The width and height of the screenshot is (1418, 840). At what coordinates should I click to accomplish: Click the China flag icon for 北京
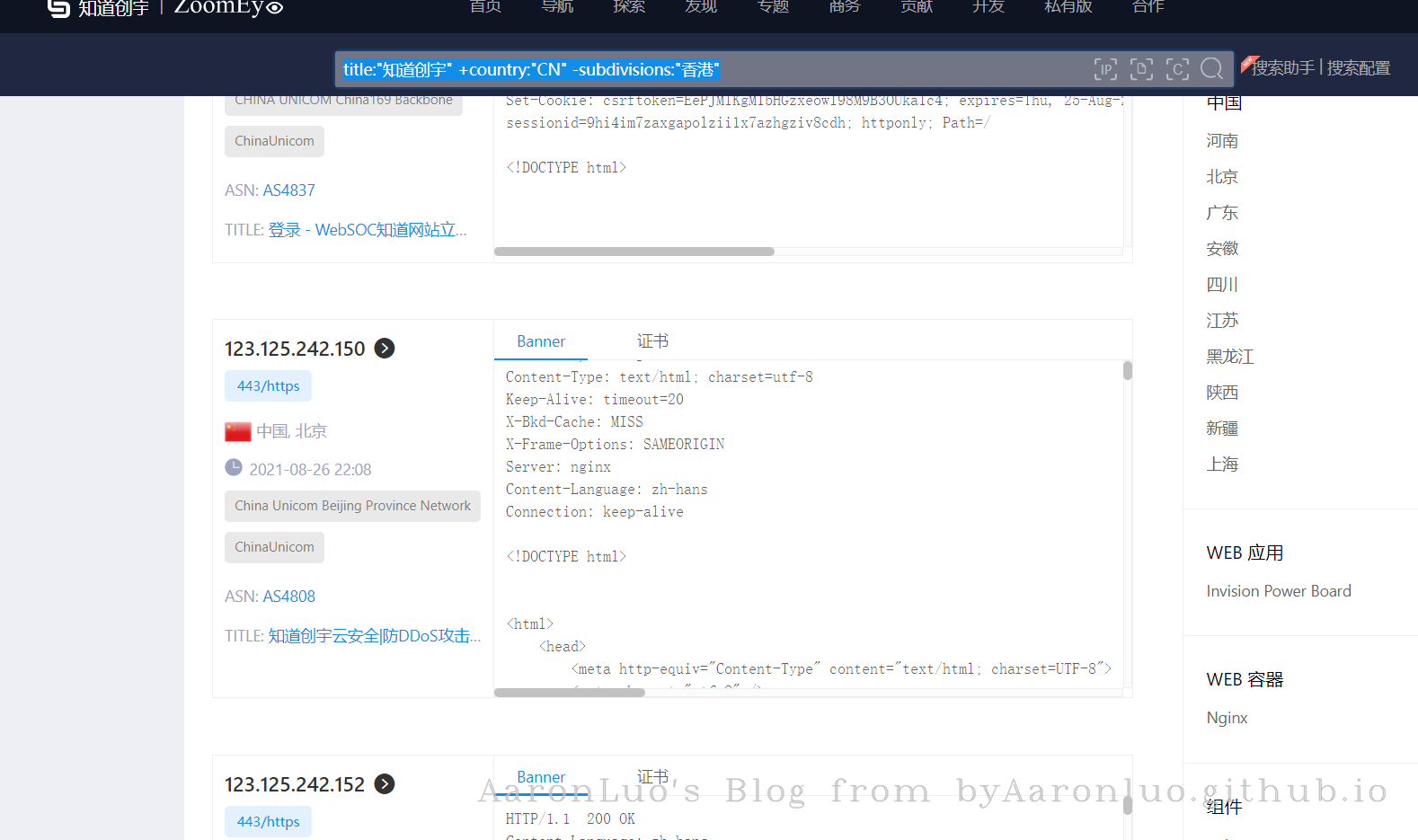click(x=238, y=432)
